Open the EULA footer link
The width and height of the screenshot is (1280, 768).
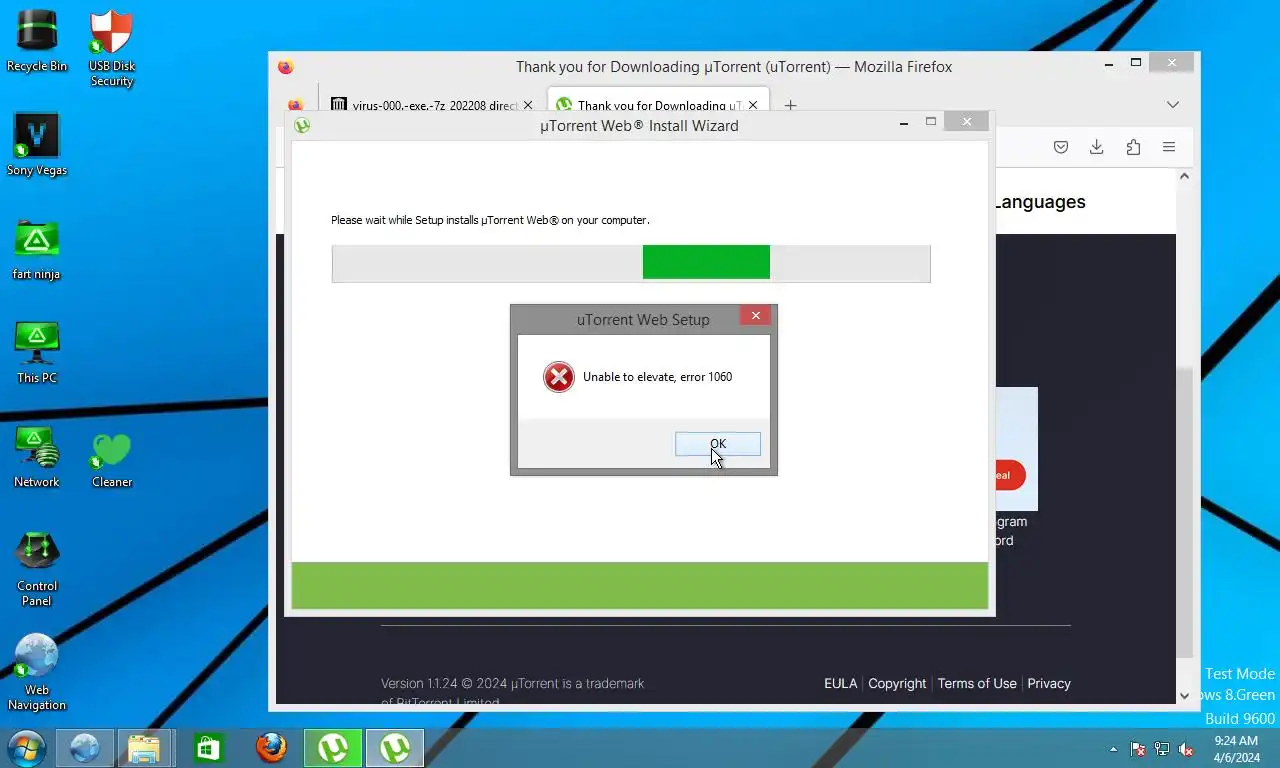[840, 683]
